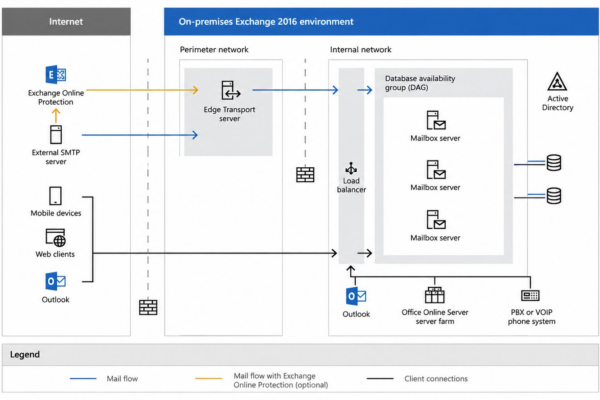Click the On-premises Exchange 2016 environment header
Image resolution: width=600 pixels, height=400 pixels.
pos(382,21)
